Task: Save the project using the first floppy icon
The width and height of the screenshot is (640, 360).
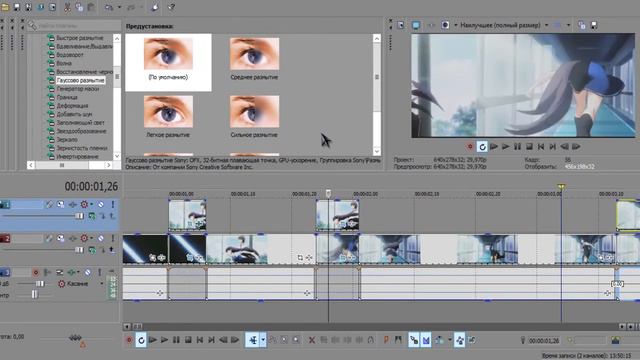Action: point(17,7)
